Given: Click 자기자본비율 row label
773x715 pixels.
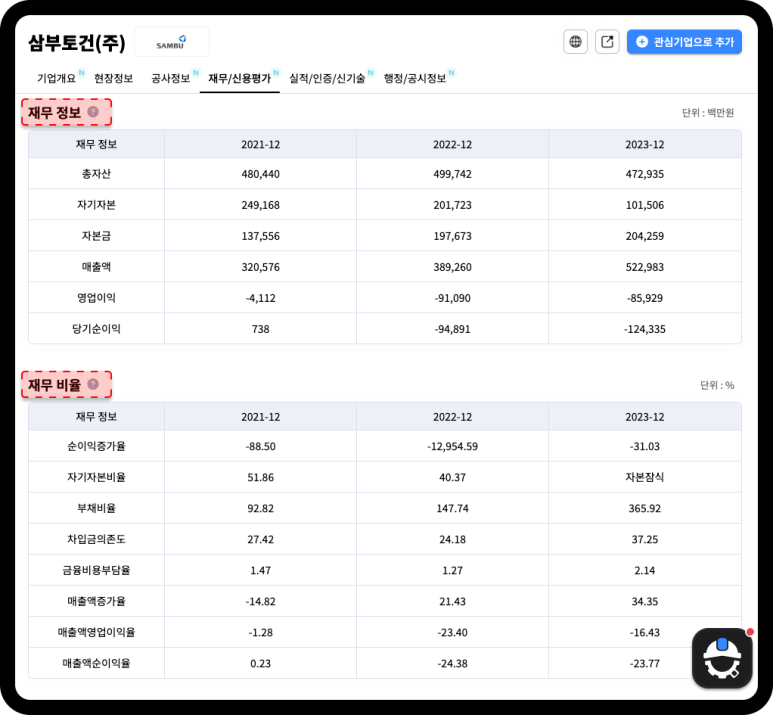Looking at the screenshot, I should (96, 477).
